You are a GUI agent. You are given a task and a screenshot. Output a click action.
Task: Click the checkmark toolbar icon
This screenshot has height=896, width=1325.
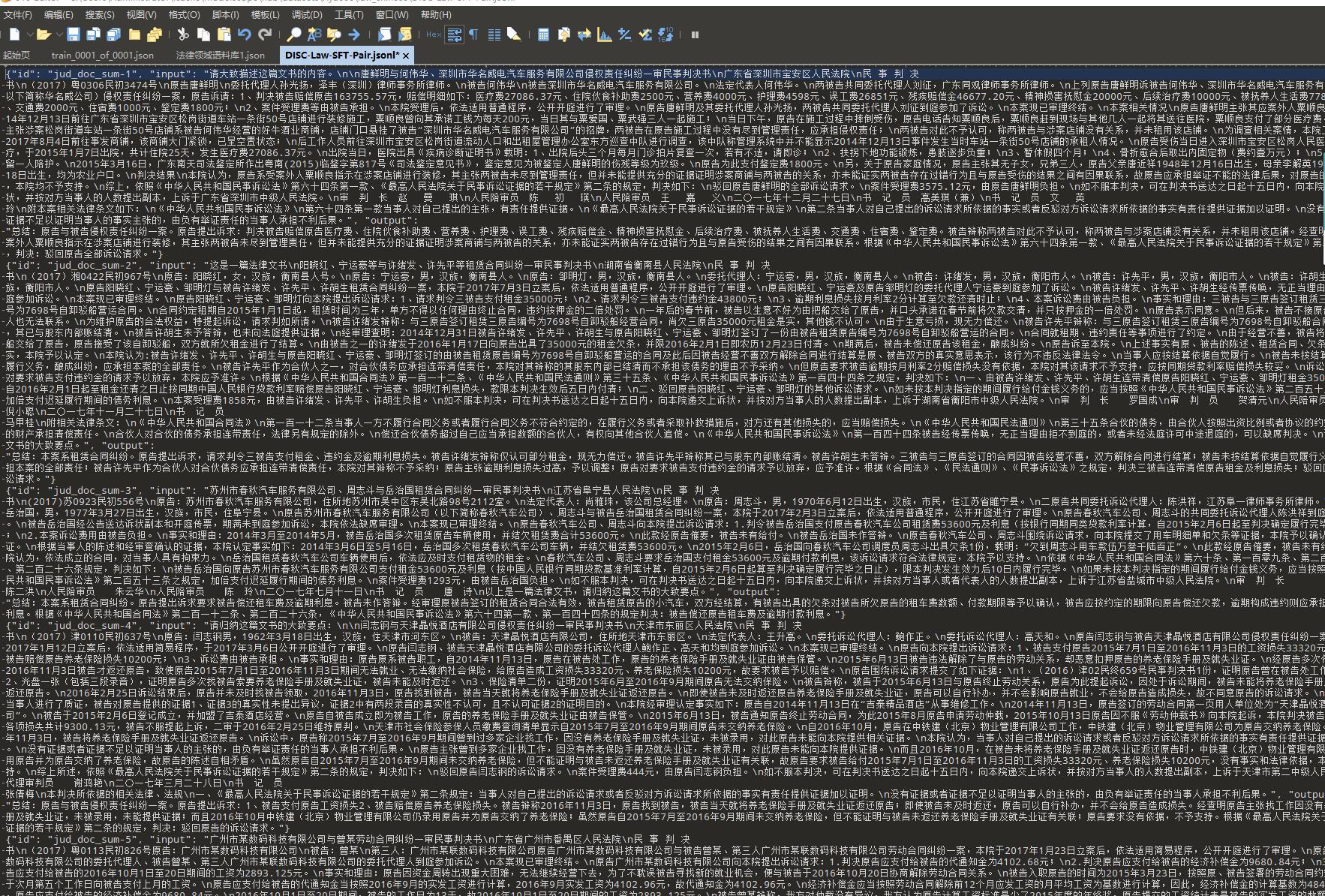[644, 34]
